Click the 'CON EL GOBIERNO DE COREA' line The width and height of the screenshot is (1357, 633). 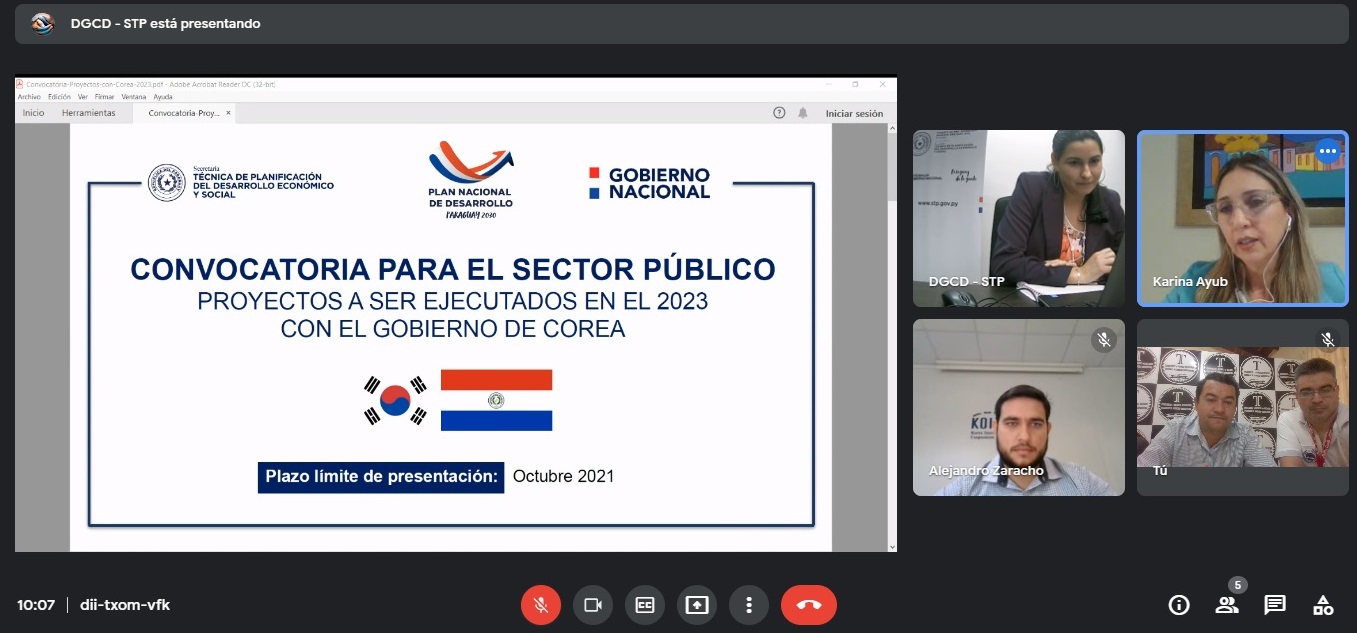[x=453, y=328]
